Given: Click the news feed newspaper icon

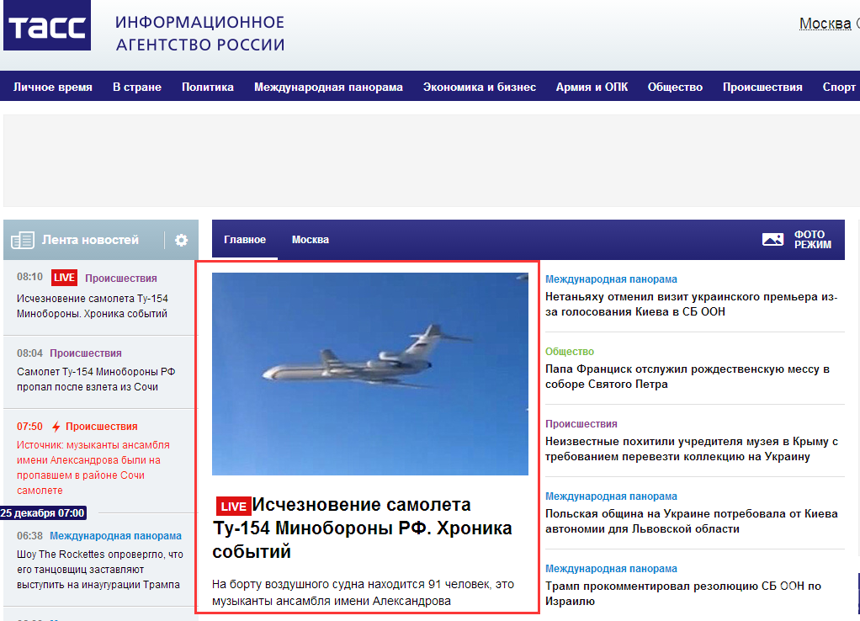Looking at the screenshot, I should point(22,240).
